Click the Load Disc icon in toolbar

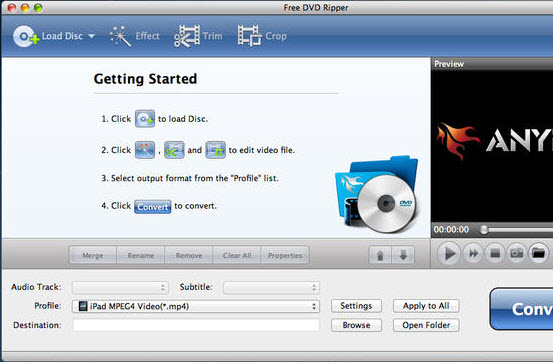point(25,36)
